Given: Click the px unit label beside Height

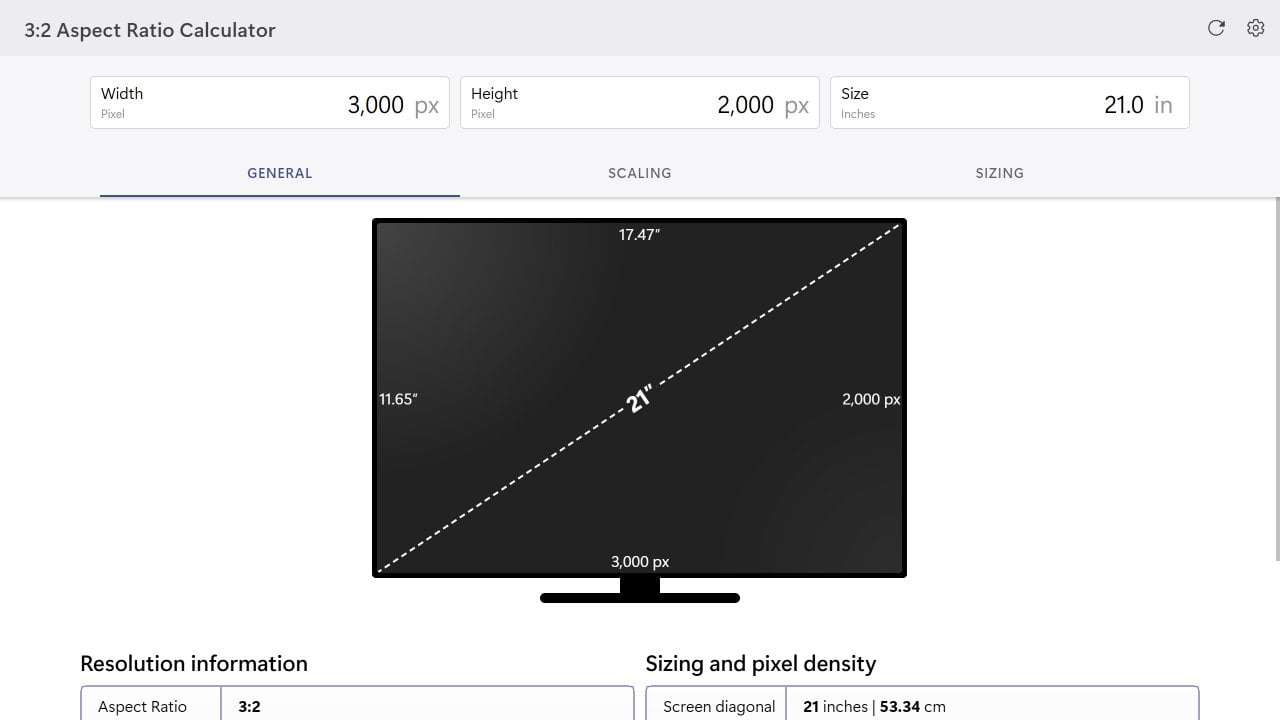Looking at the screenshot, I should coord(799,104).
